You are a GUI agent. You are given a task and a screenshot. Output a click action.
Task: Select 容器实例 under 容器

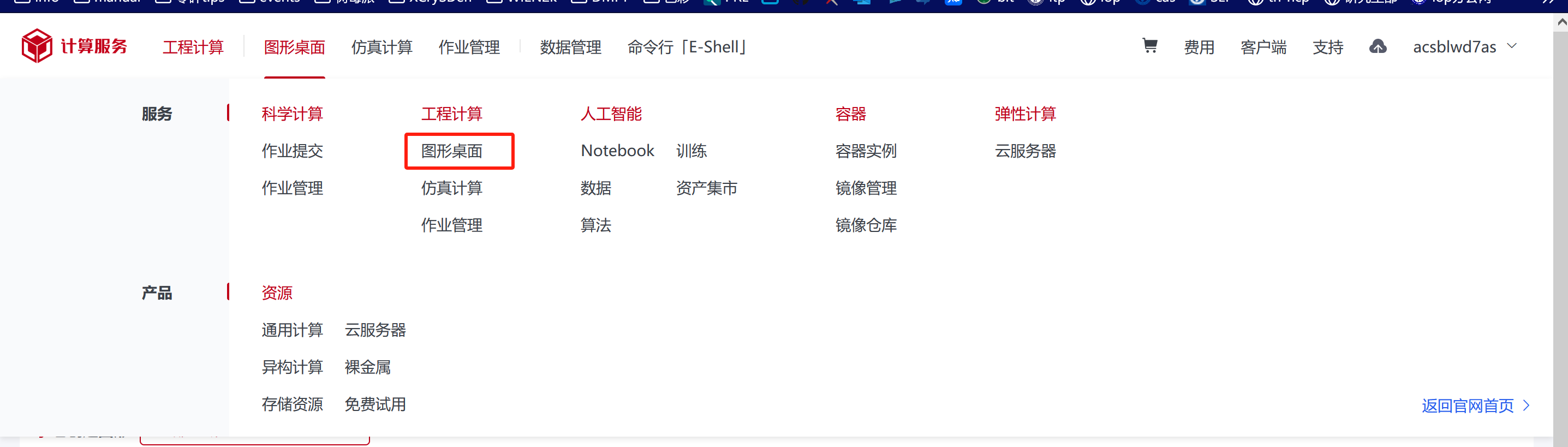point(866,151)
